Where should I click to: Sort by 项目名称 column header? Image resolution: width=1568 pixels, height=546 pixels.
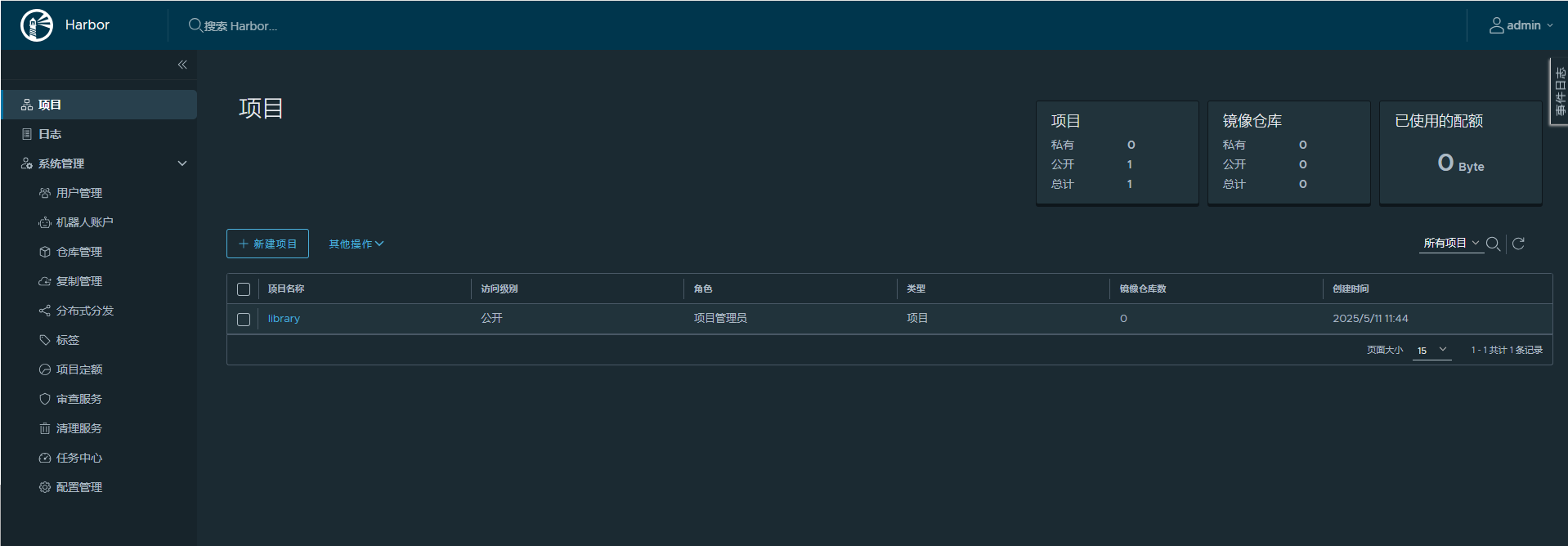[286, 289]
